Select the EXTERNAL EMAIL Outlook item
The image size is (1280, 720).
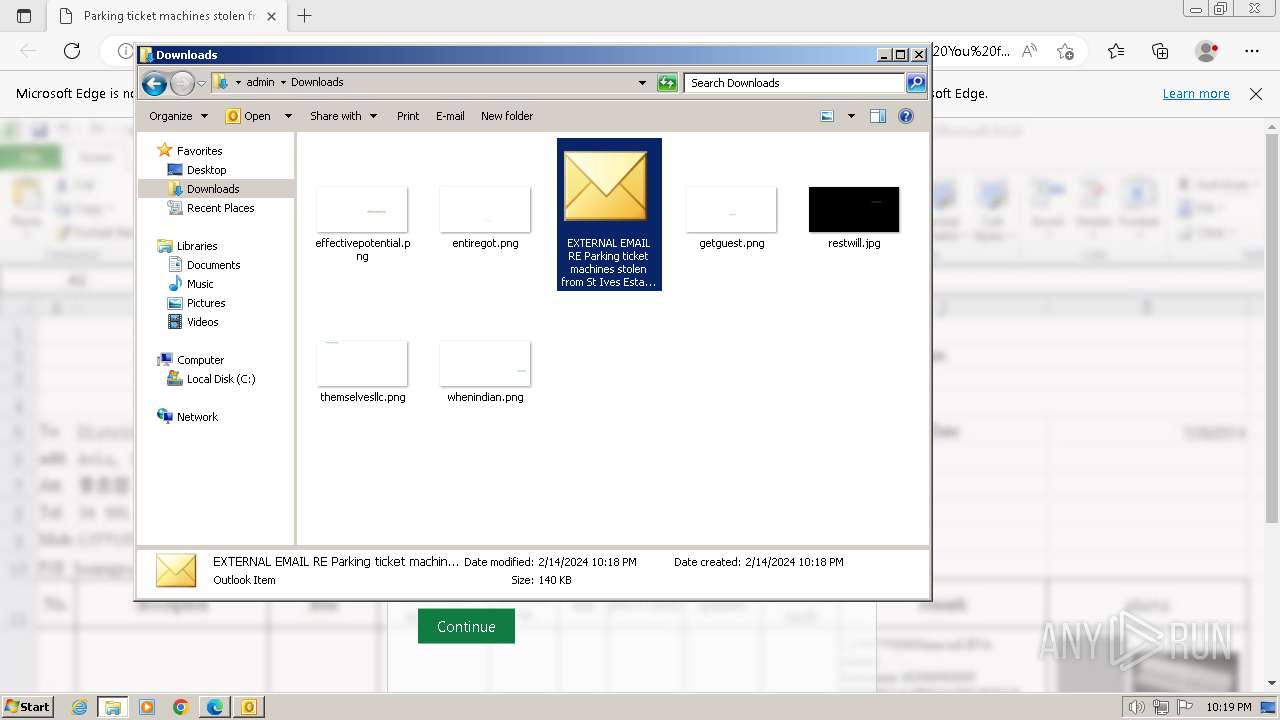click(609, 214)
